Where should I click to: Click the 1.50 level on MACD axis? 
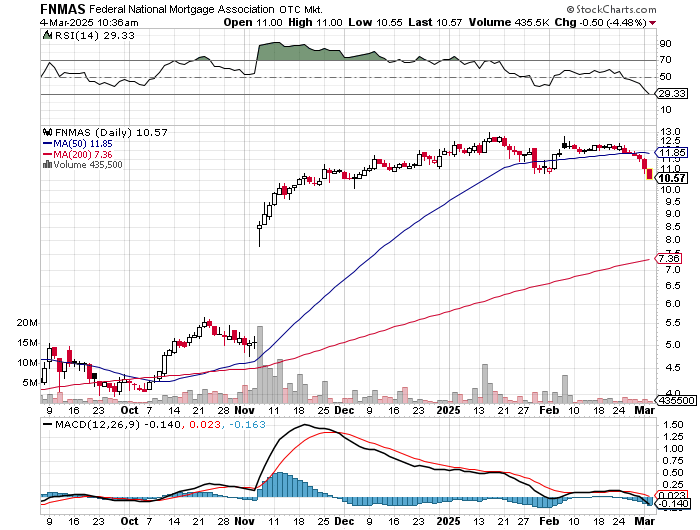(673, 425)
